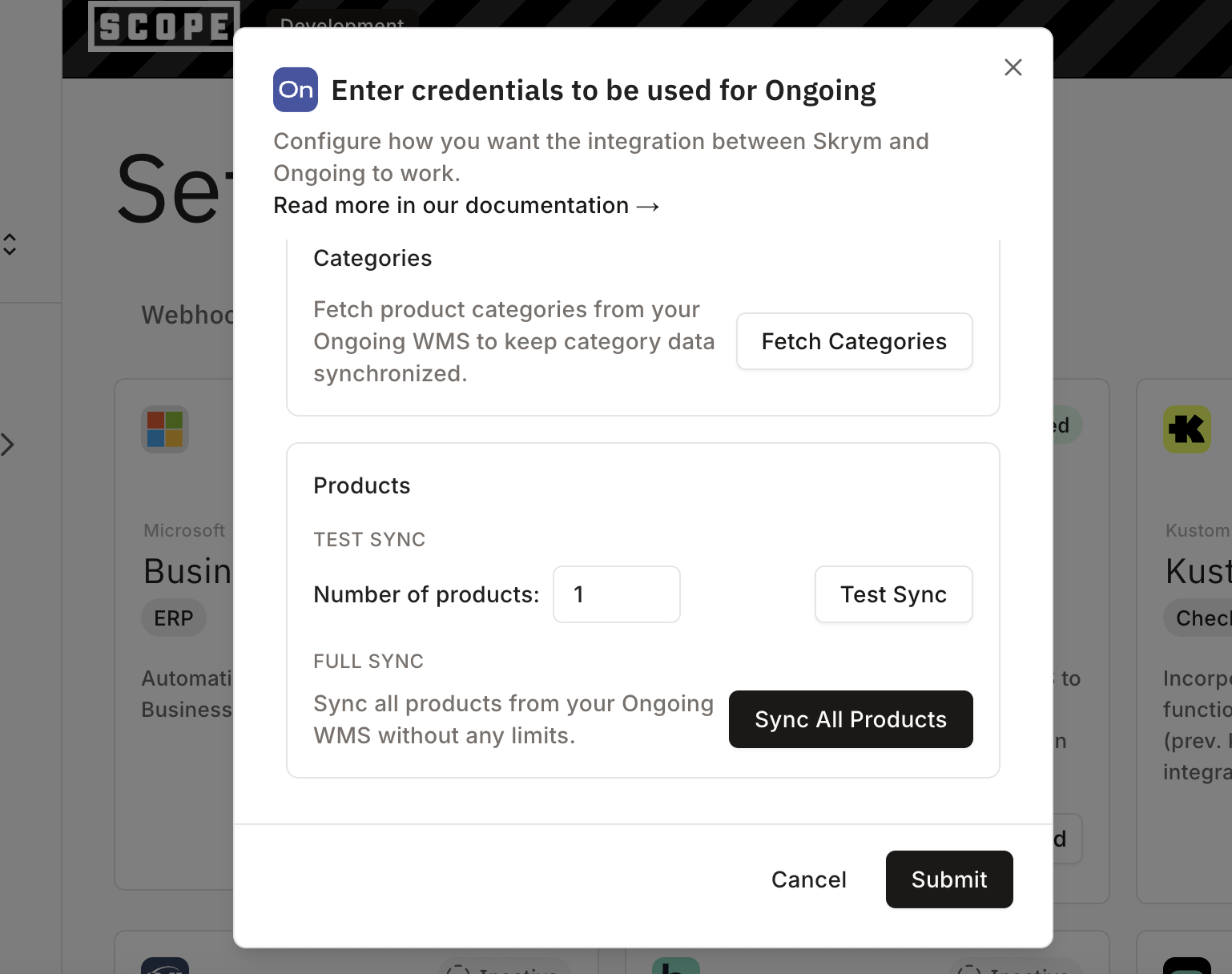1232x974 pixels.
Task: Run a Test Sync of products
Action: click(x=893, y=594)
